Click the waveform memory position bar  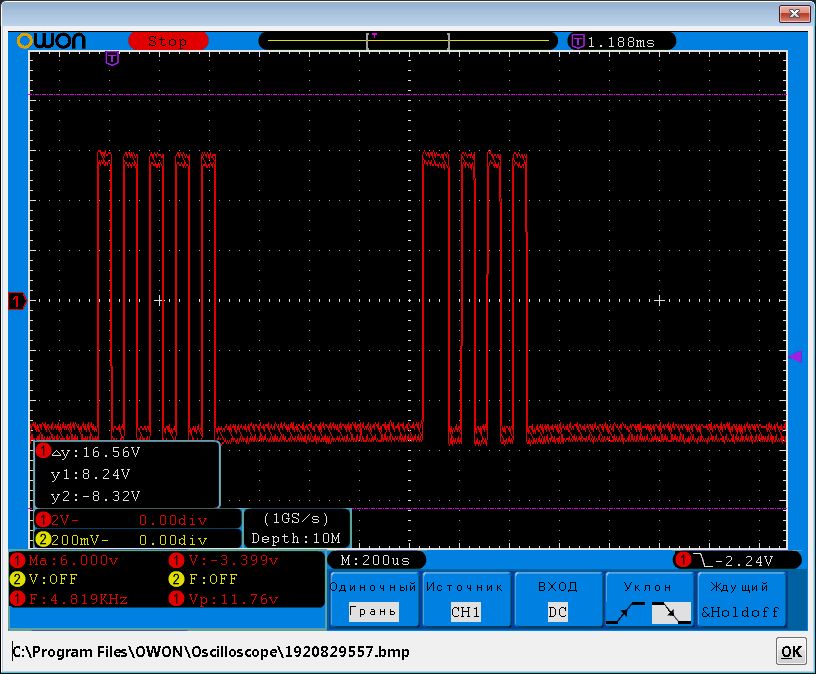click(x=408, y=41)
